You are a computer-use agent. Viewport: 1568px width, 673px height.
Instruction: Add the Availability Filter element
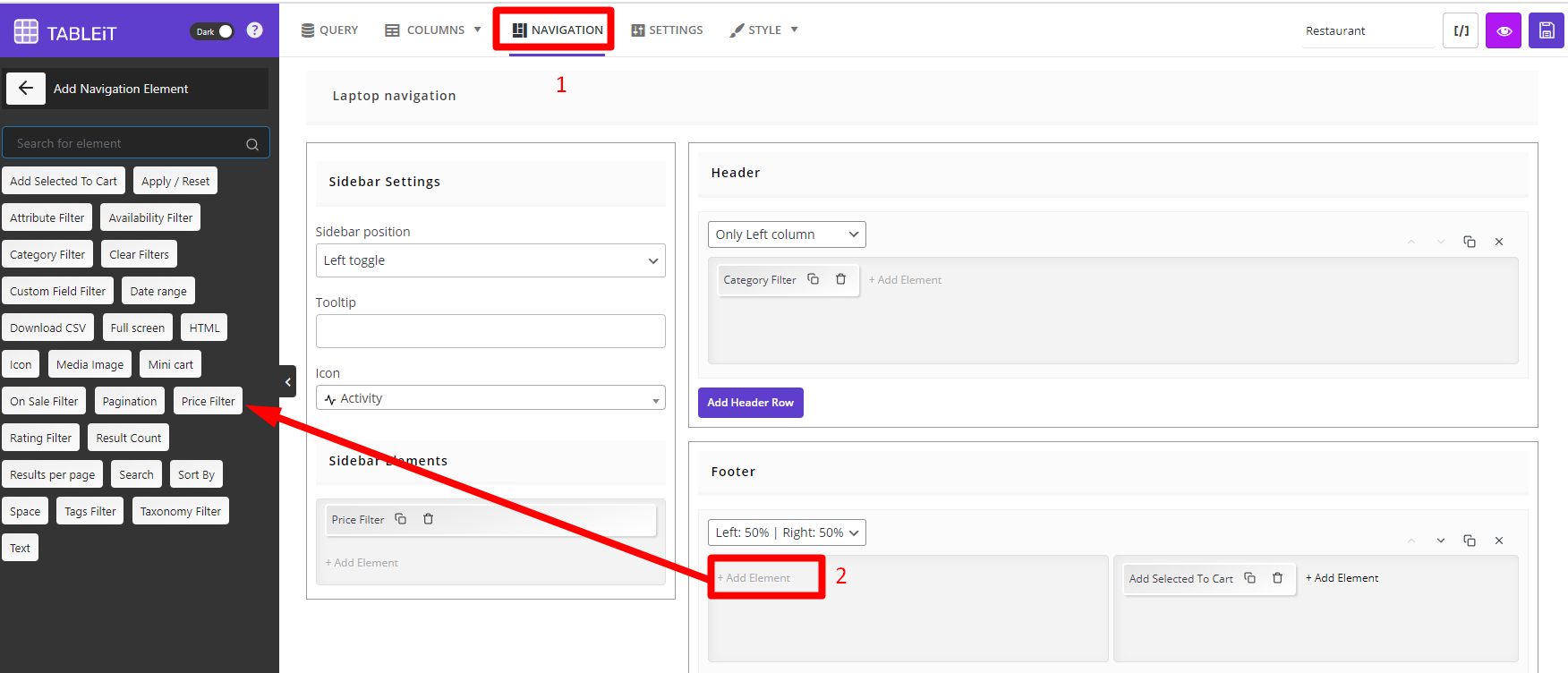[x=150, y=217]
